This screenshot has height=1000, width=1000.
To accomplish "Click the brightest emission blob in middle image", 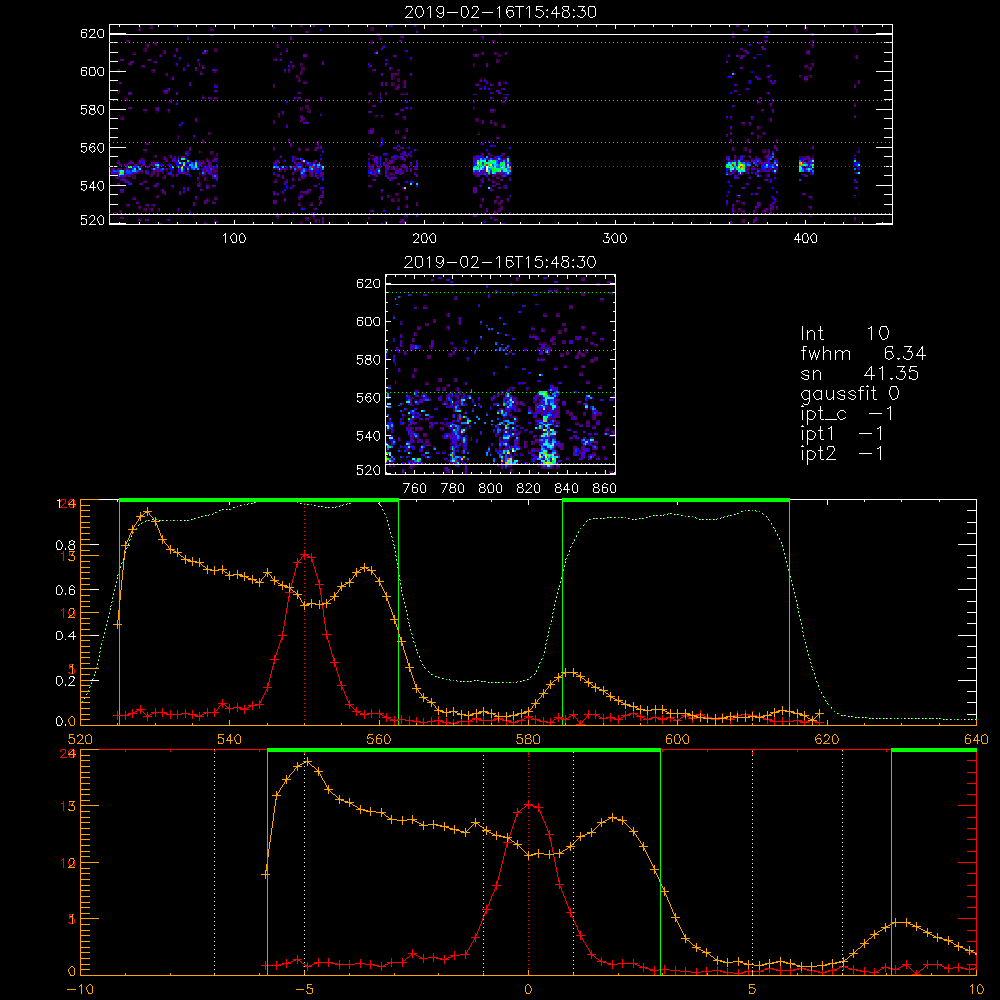I will coord(547,427).
